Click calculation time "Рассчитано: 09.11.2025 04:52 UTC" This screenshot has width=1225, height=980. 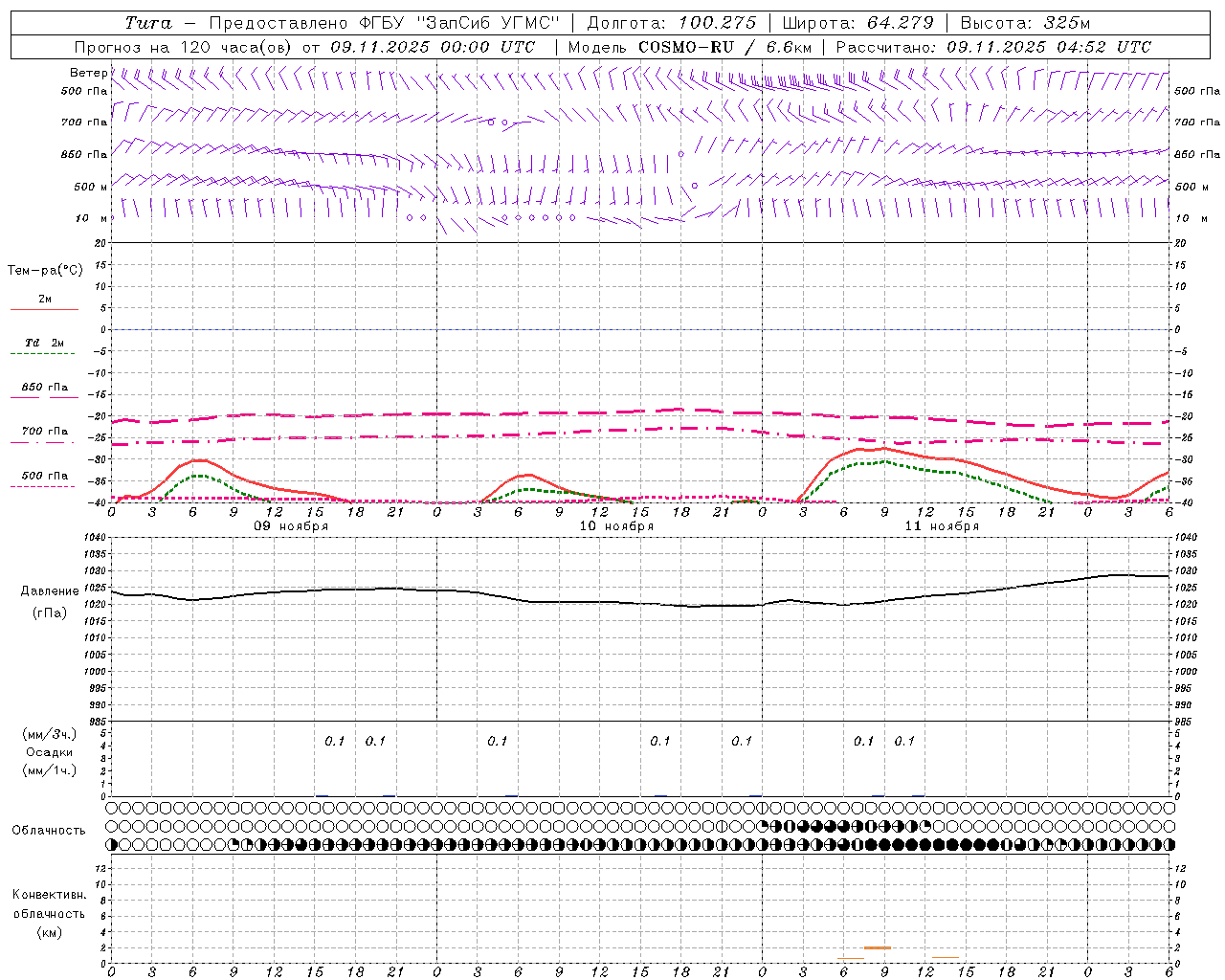pyautogui.click(x=993, y=47)
